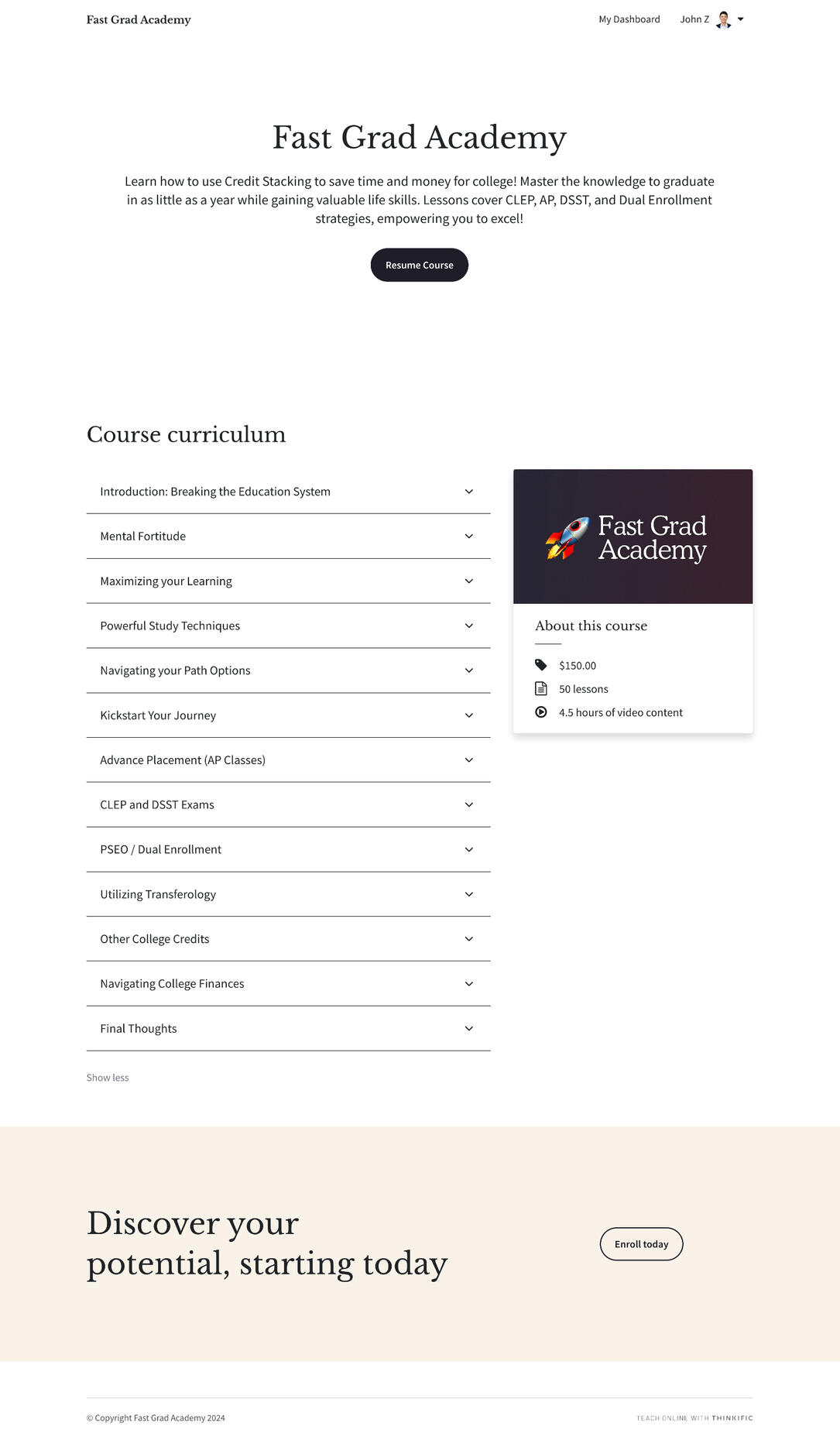
Task: Click John Z profile avatar
Action: (723, 20)
